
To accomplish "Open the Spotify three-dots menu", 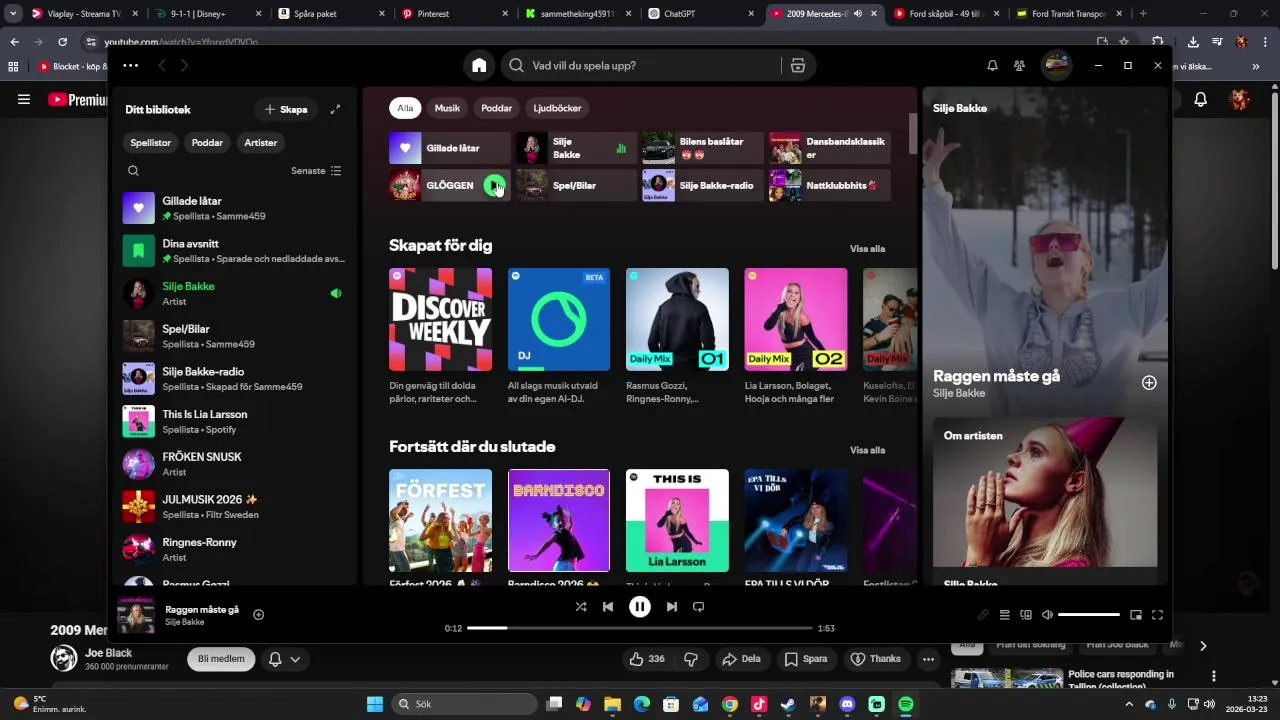I will pyautogui.click(x=130, y=65).
